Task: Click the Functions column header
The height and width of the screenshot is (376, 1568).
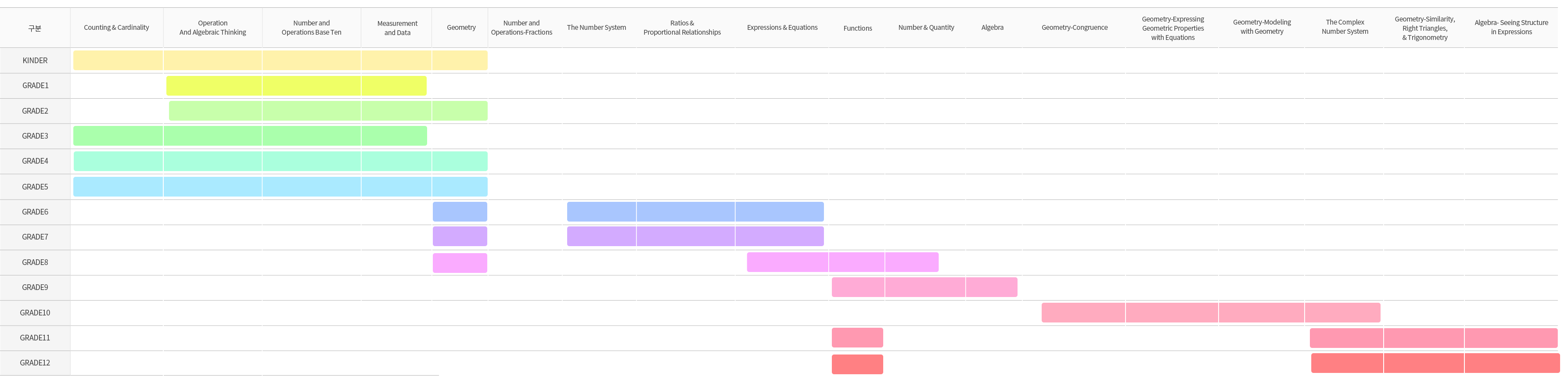Action: point(857,28)
